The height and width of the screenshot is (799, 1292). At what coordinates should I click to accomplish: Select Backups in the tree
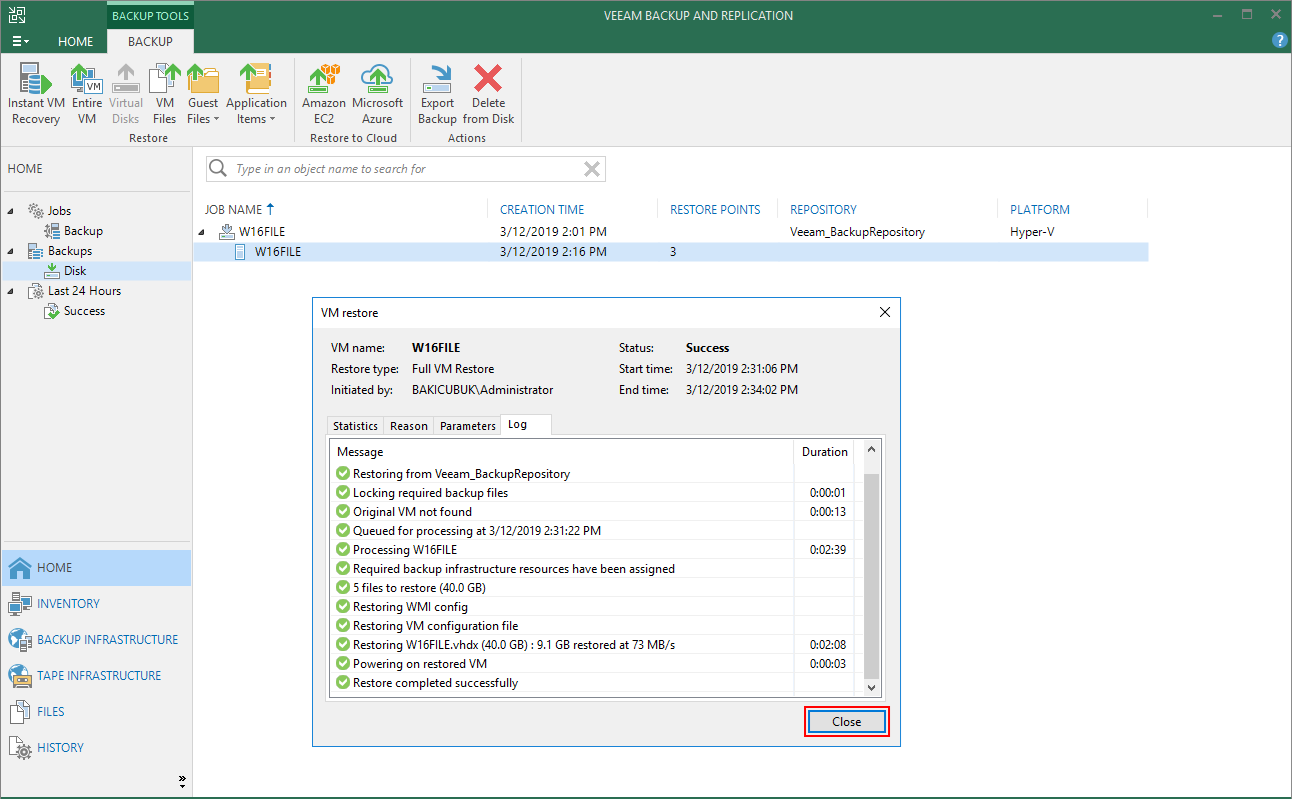pos(69,251)
